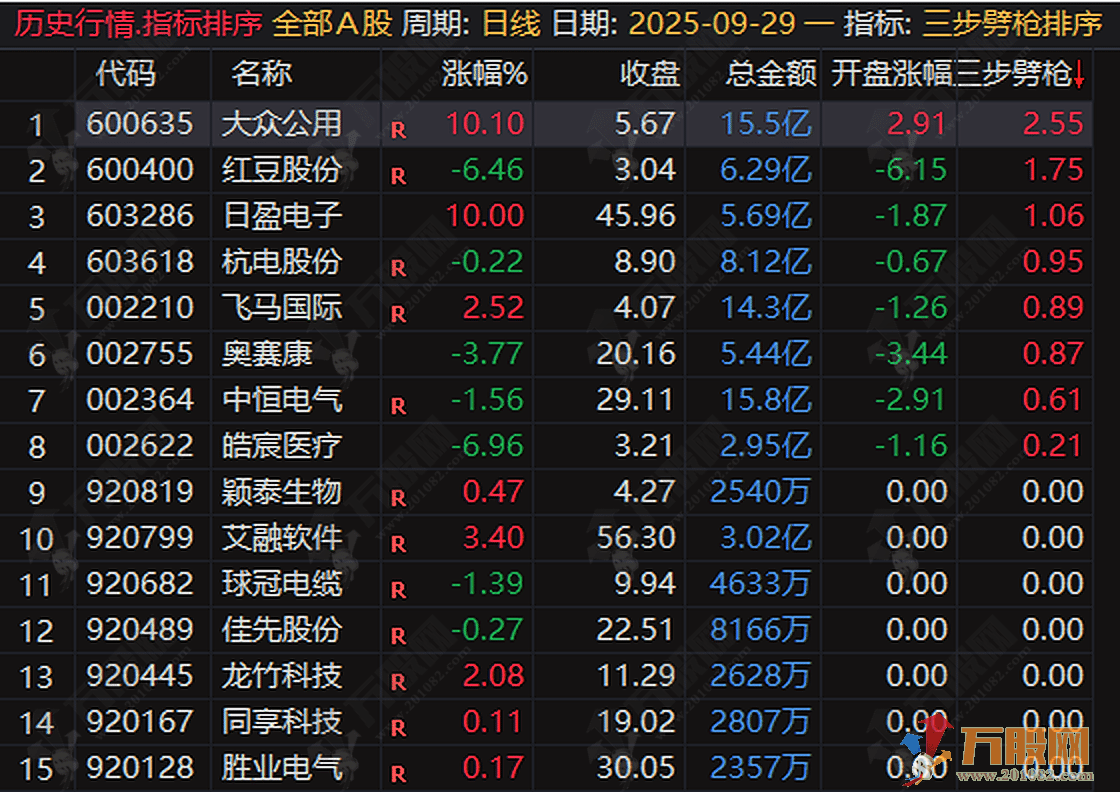Click the R marker next to 飞马国际
Image resolution: width=1120 pixels, height=792 pixels.
click(399, 314)
